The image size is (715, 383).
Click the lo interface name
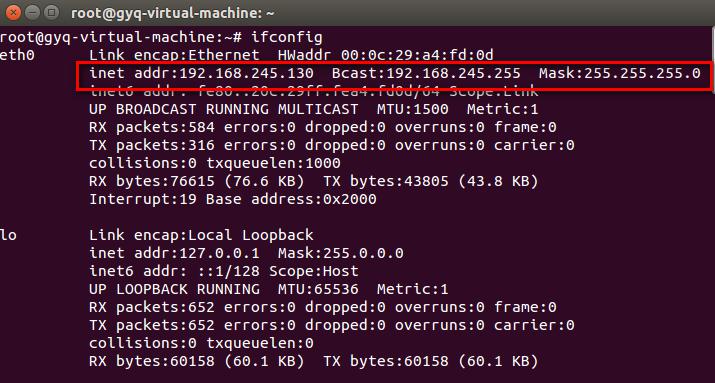coord(8,236)
